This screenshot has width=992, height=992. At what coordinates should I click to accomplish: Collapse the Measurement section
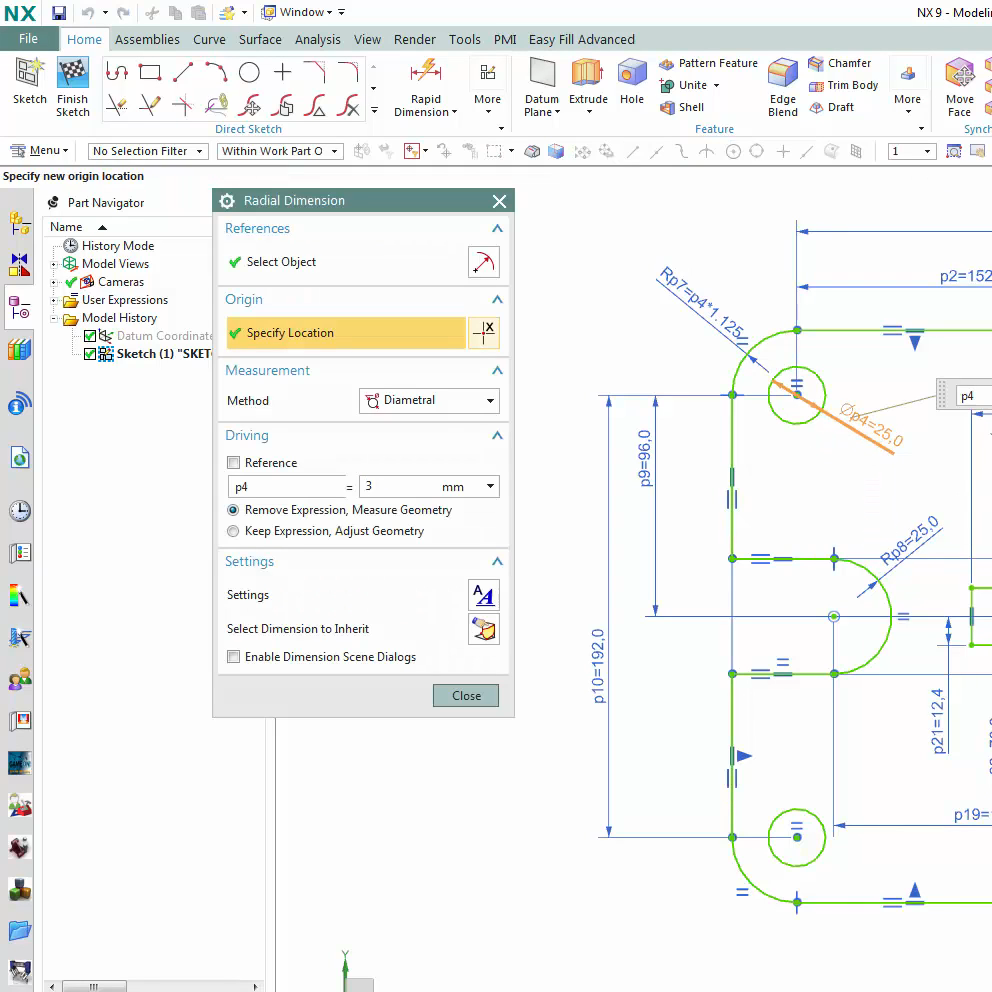(497, 371)
